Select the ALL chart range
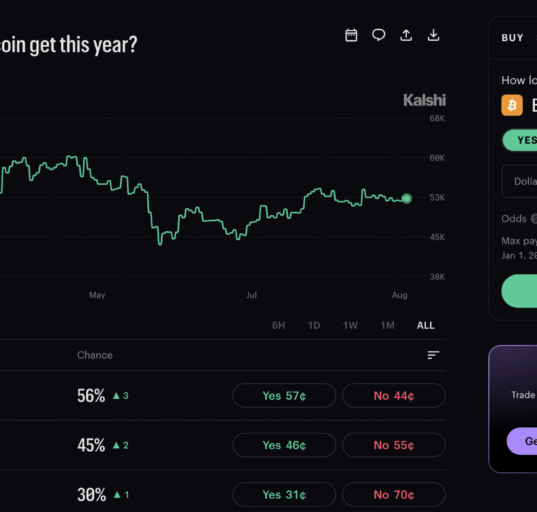Viewport: 537px width, 512px height. (425, 325)
